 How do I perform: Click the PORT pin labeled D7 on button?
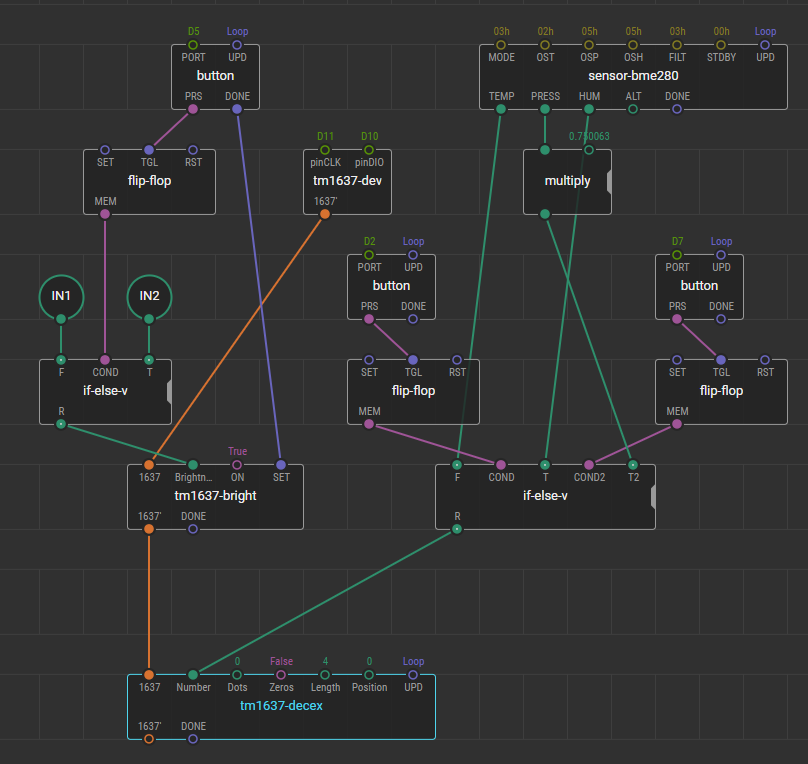[677, 255]
